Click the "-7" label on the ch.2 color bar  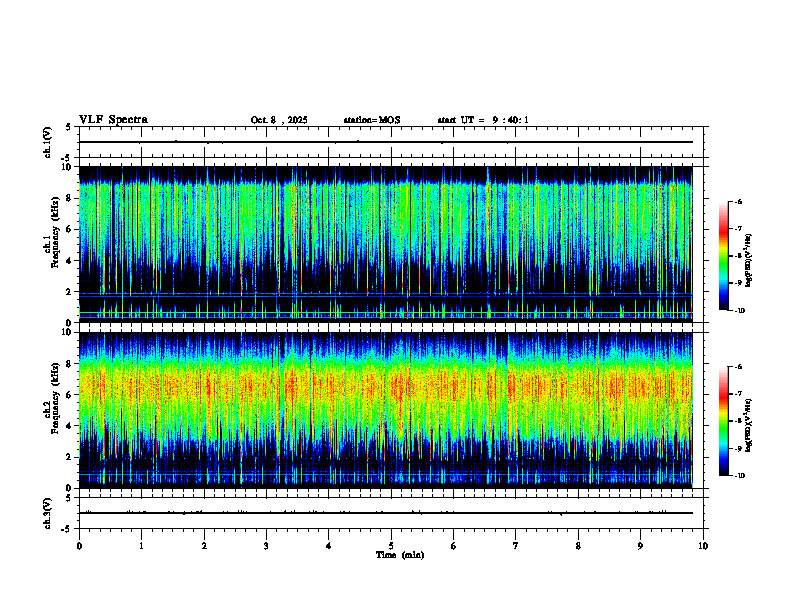point(738,394)
